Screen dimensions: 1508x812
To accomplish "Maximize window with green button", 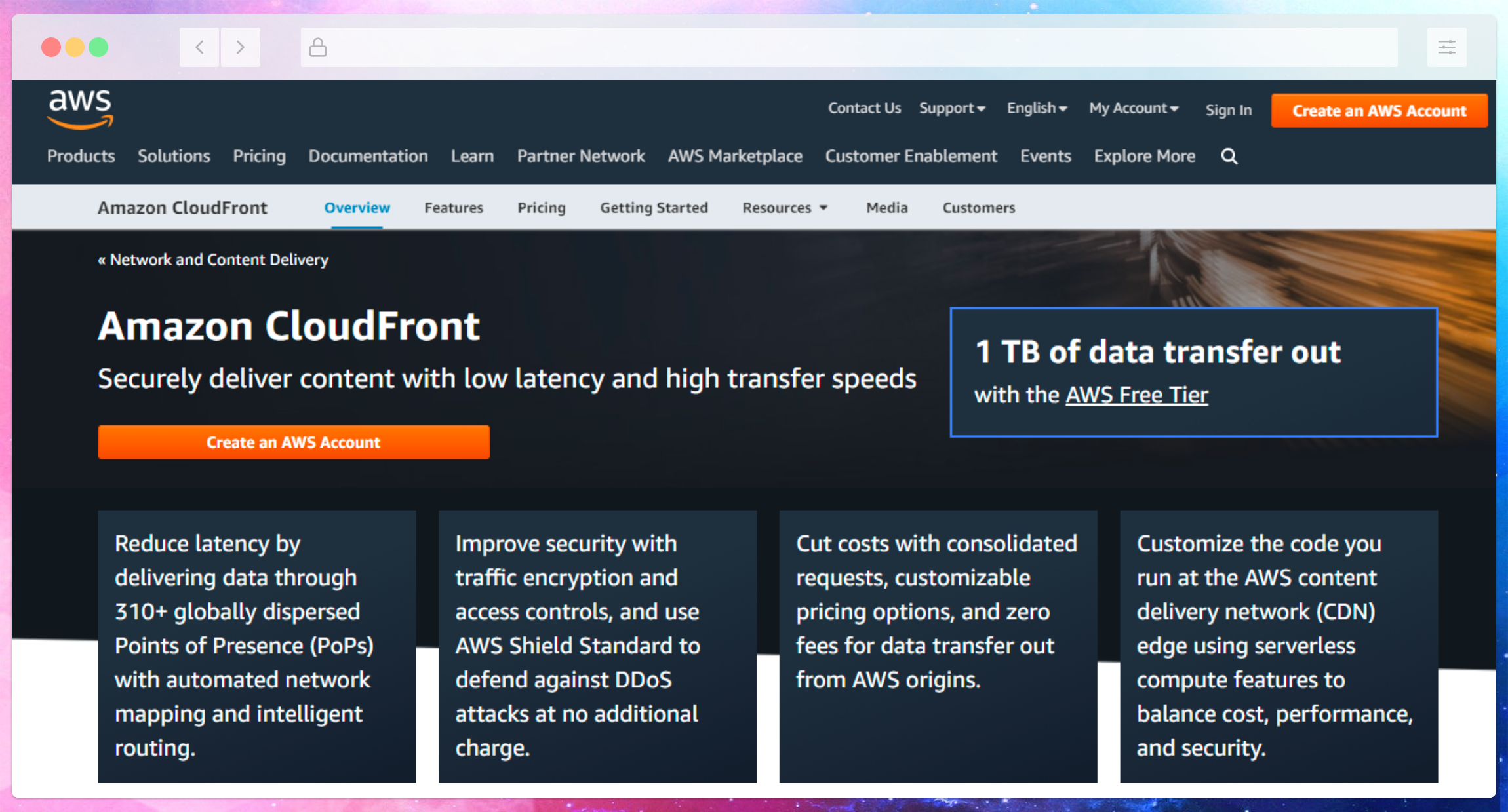I will [98, 47].
